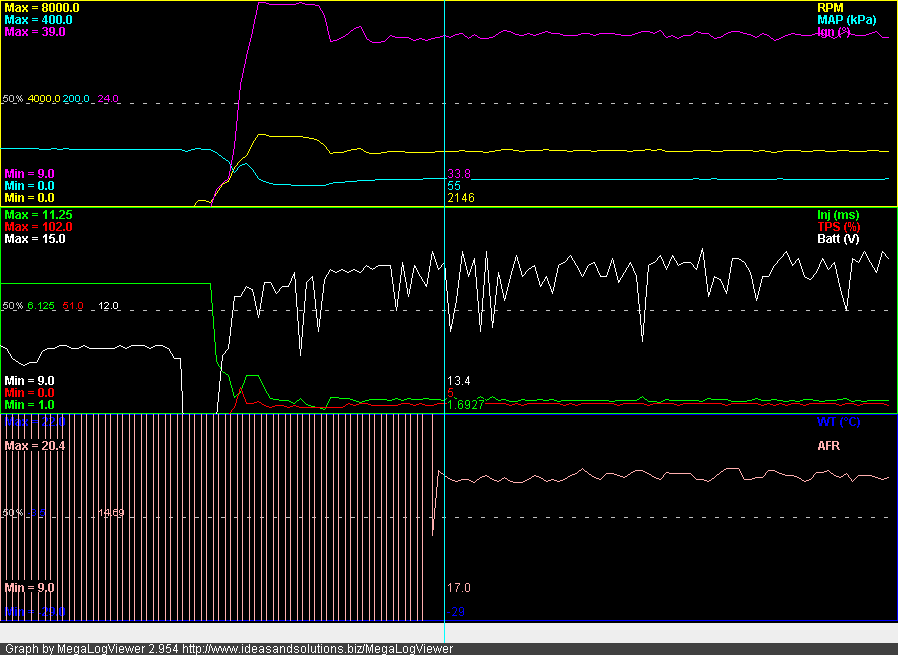Select the green Max = 11.25 text
This screenshot has height=655, width=898.
pos(38,215)
